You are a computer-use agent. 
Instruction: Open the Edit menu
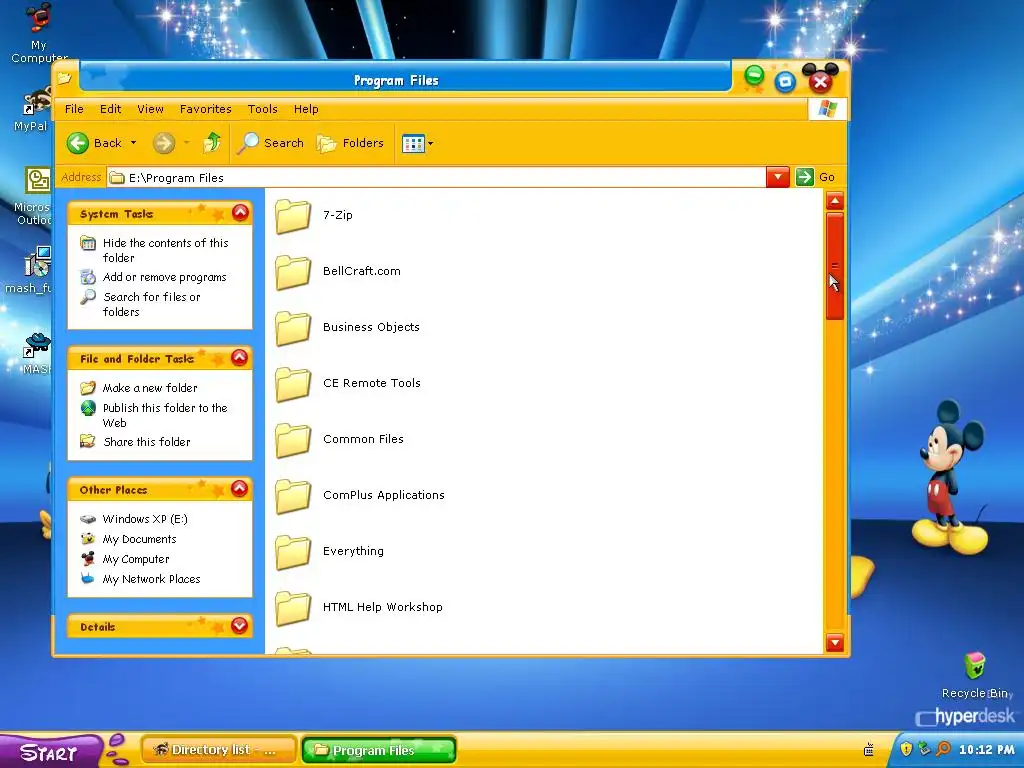110,109
